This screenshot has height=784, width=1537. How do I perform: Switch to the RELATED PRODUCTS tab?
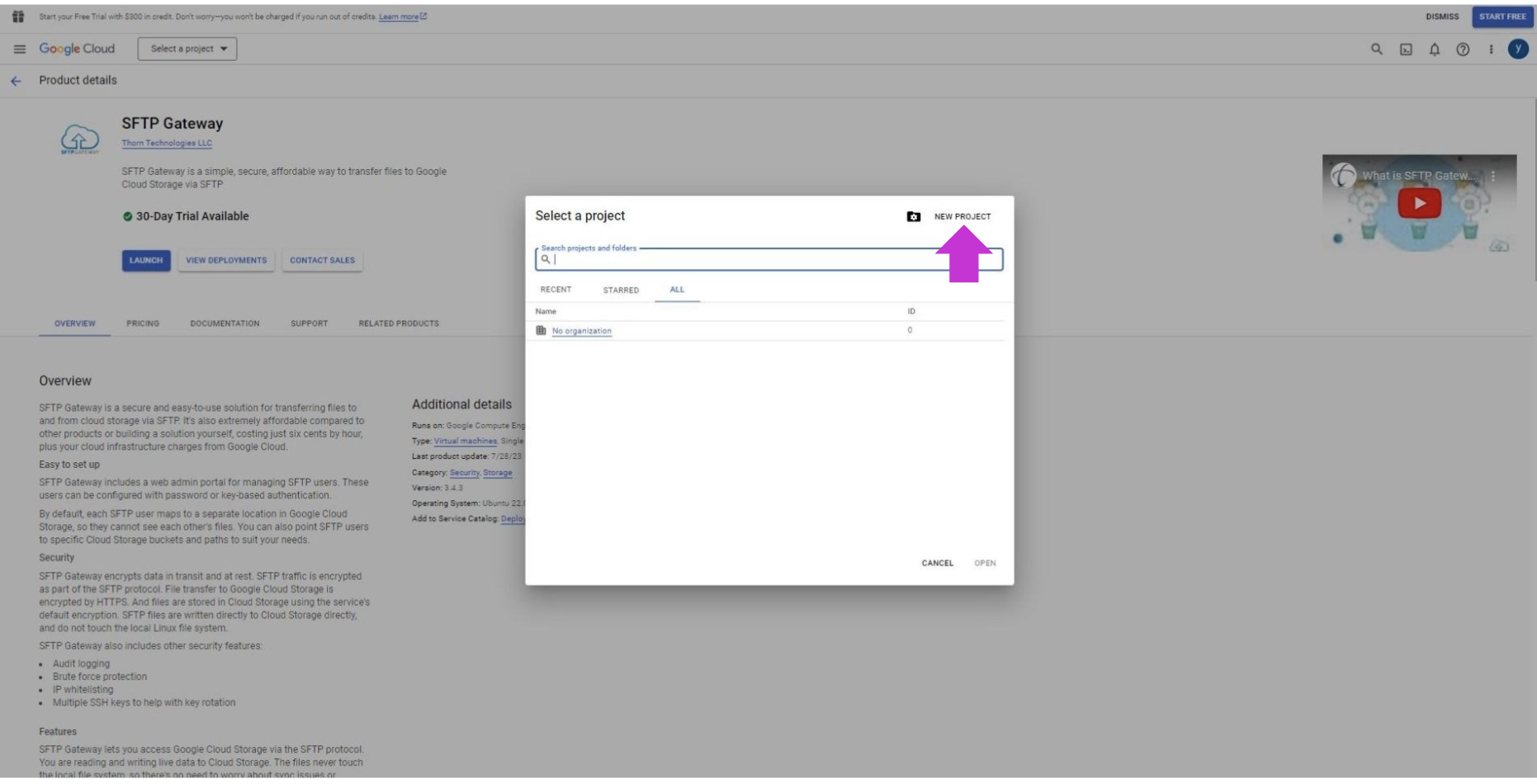(399, 324)
